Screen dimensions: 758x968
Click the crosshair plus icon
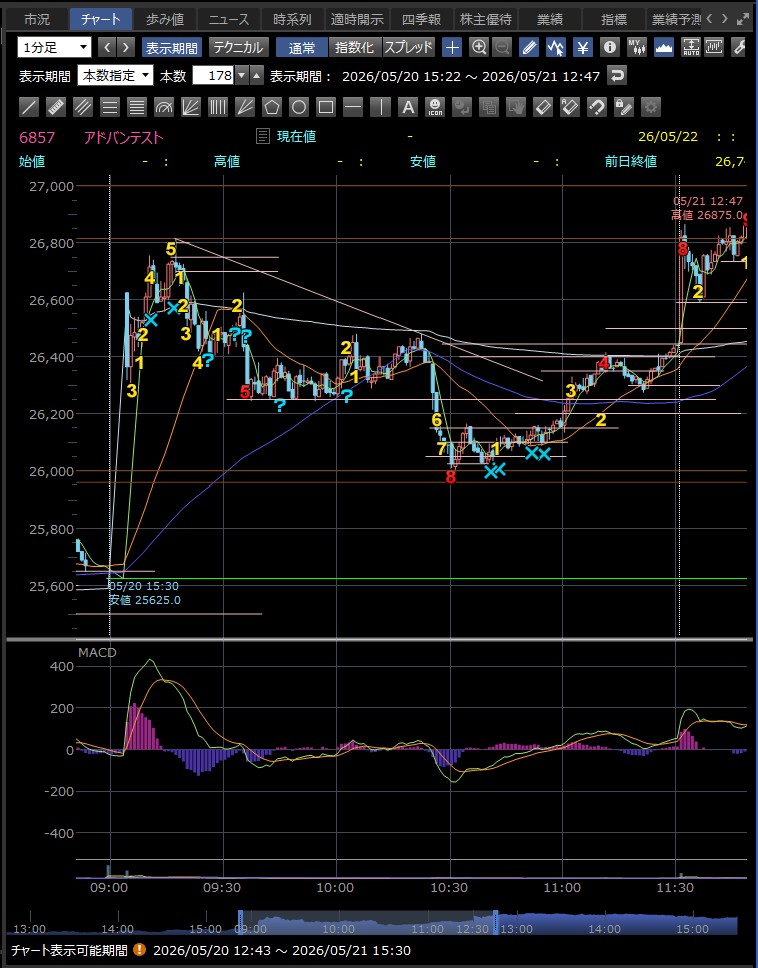(452, 48)
